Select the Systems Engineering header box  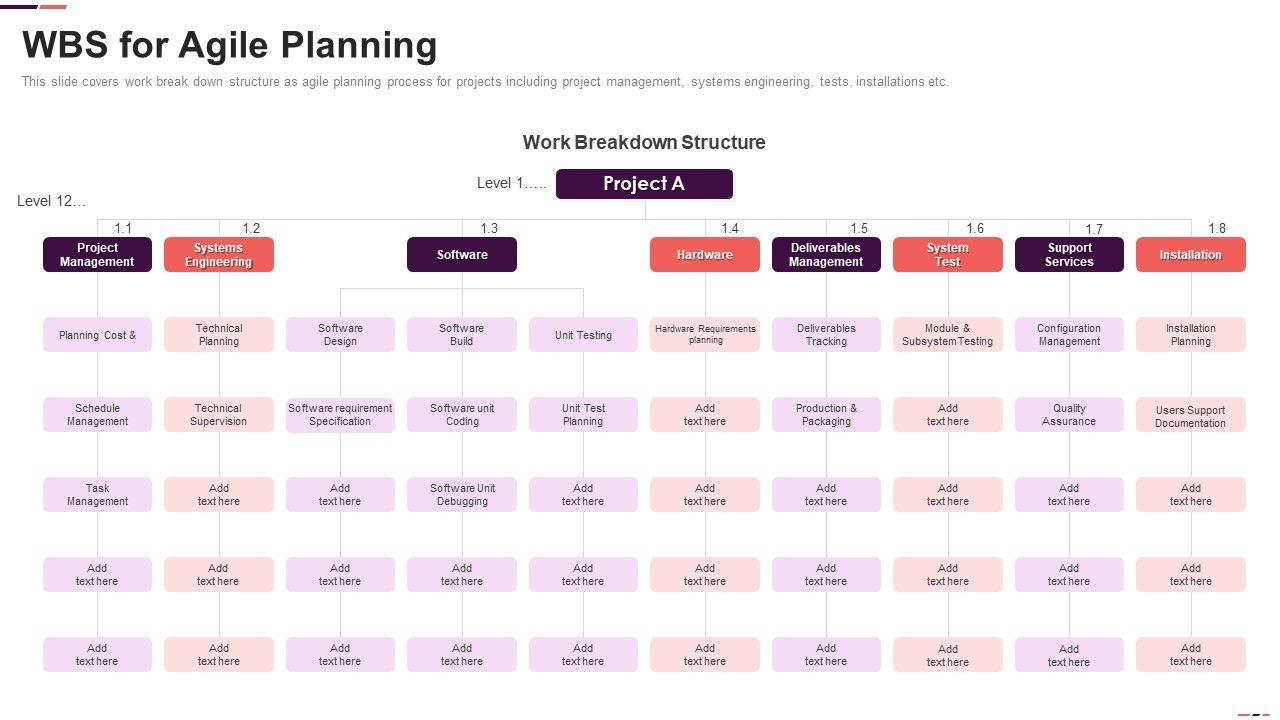click(x=218, y=255)
